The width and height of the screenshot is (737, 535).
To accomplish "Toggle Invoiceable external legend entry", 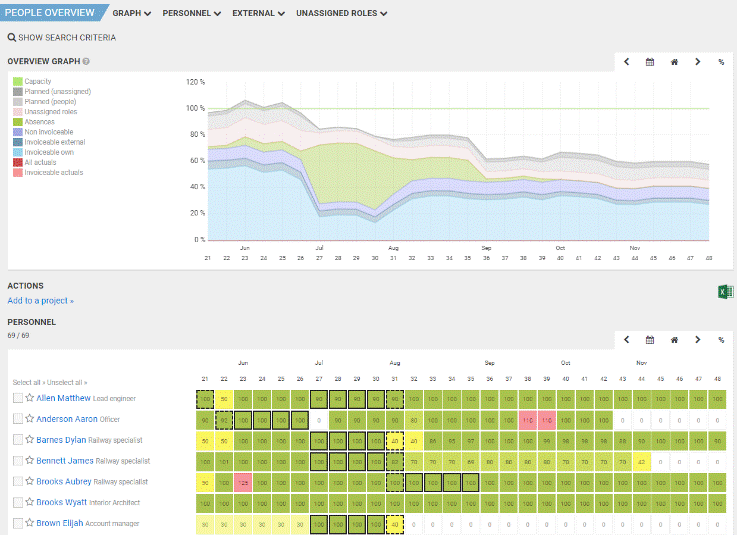I will tap(49, 142).
